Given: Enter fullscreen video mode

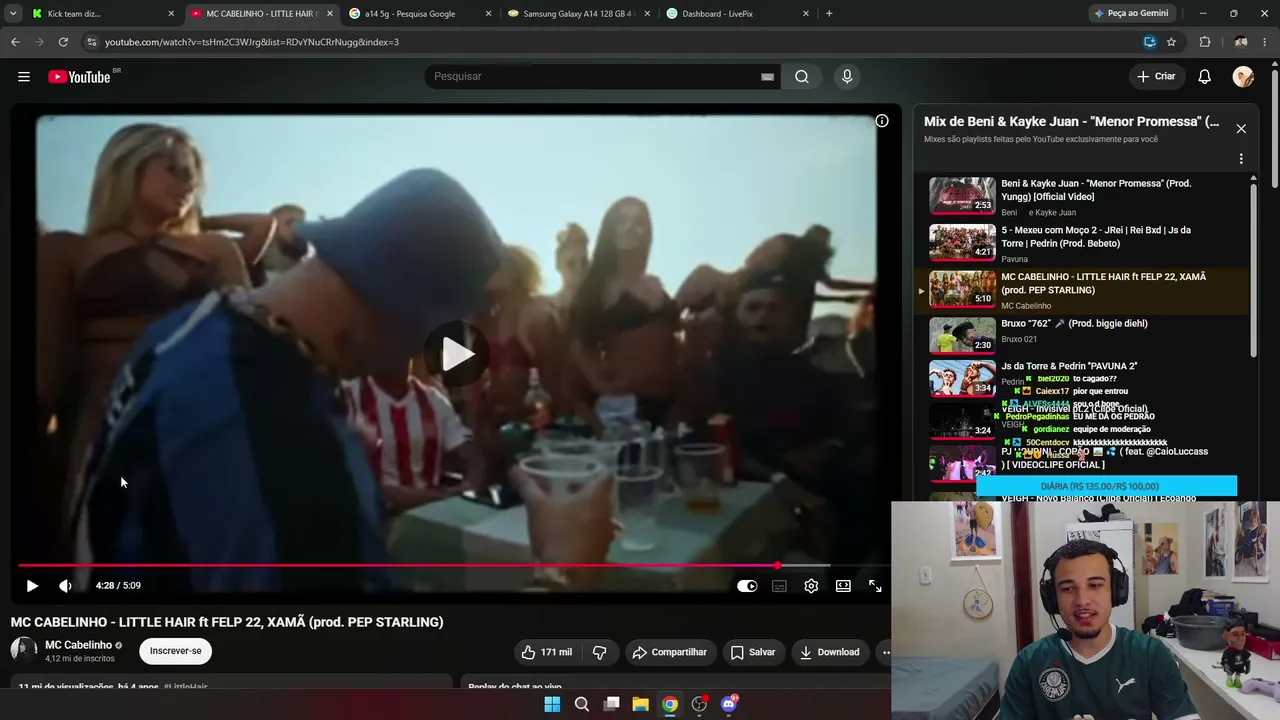Looking at the screenshot, I should [875, 586].
